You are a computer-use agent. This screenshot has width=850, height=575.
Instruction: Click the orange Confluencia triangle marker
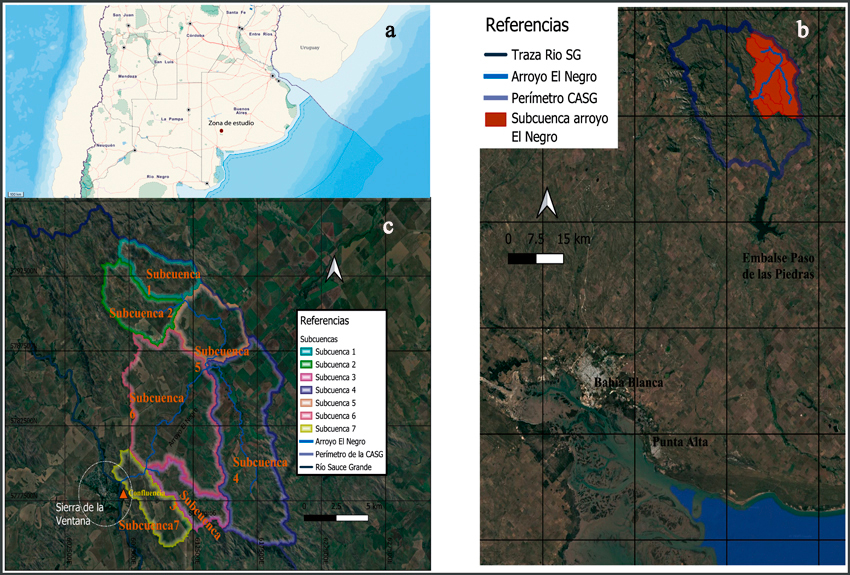click(x=123, y=494)
